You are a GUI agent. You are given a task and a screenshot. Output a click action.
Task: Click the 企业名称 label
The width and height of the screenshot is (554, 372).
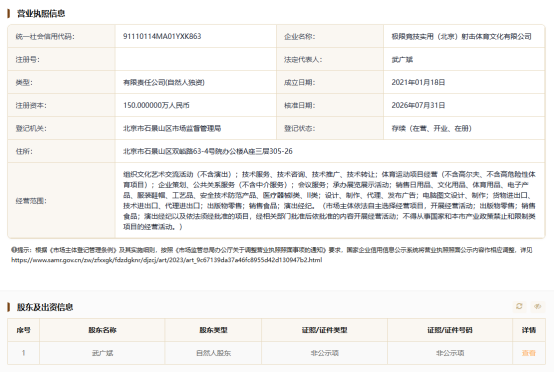(300, 36)
